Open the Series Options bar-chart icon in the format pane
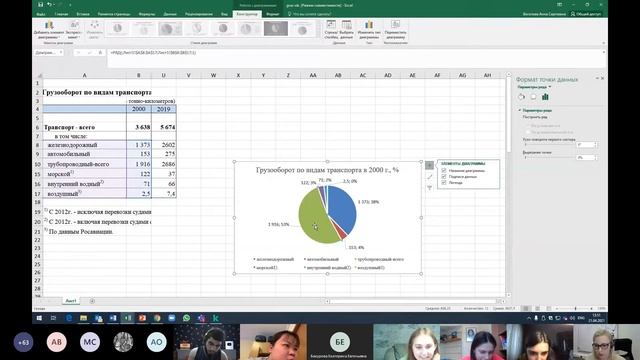640x360 pixels. pos(545,97)
